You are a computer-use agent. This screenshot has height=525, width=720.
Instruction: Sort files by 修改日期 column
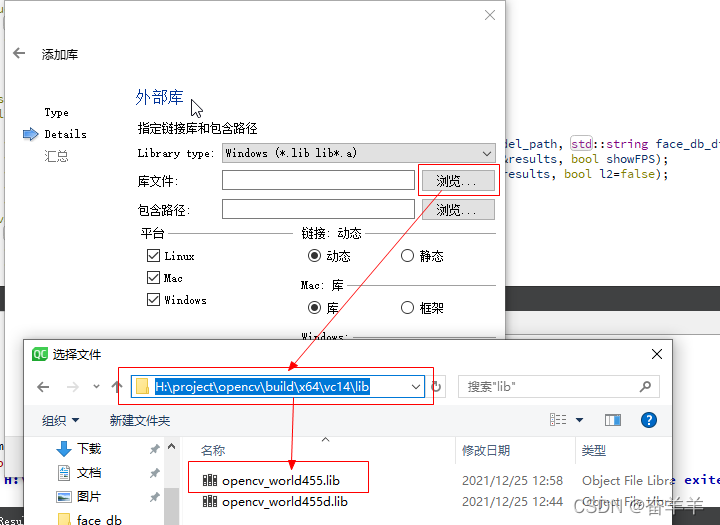point(486,451)
